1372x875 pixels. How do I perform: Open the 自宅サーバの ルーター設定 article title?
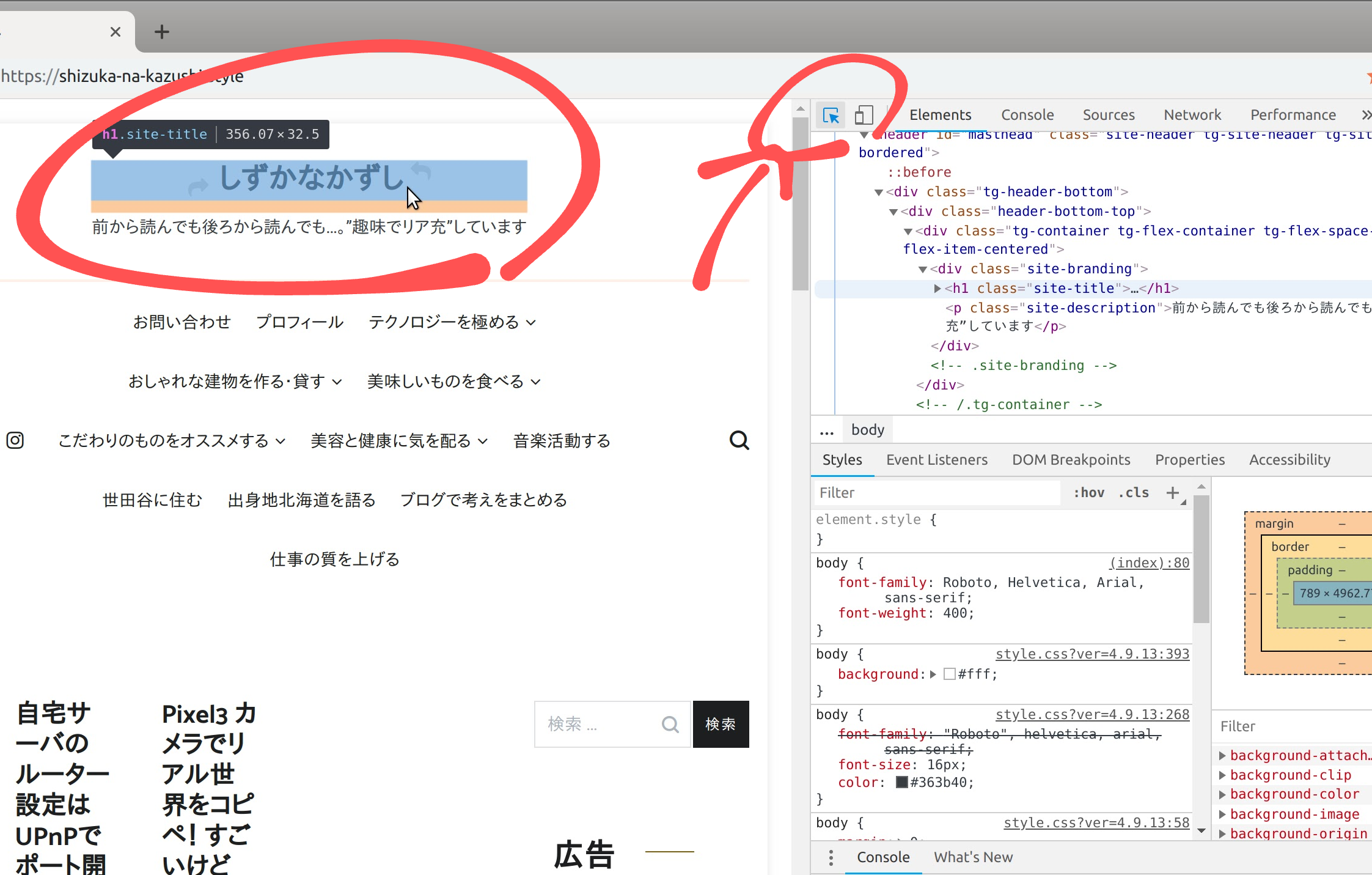click(x=61, y=788)
